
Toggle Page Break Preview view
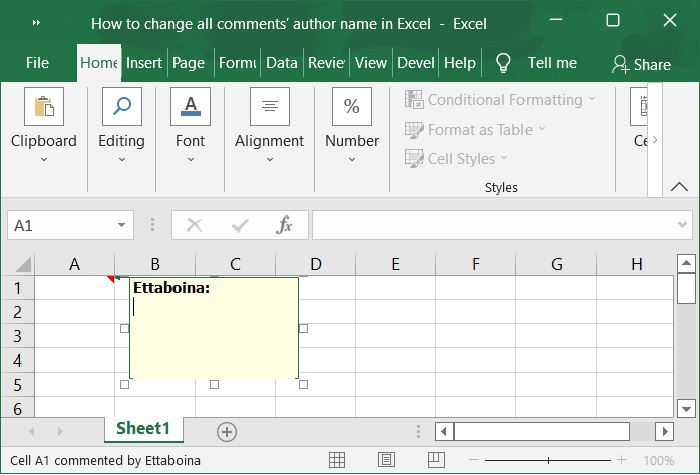point(435,460)
